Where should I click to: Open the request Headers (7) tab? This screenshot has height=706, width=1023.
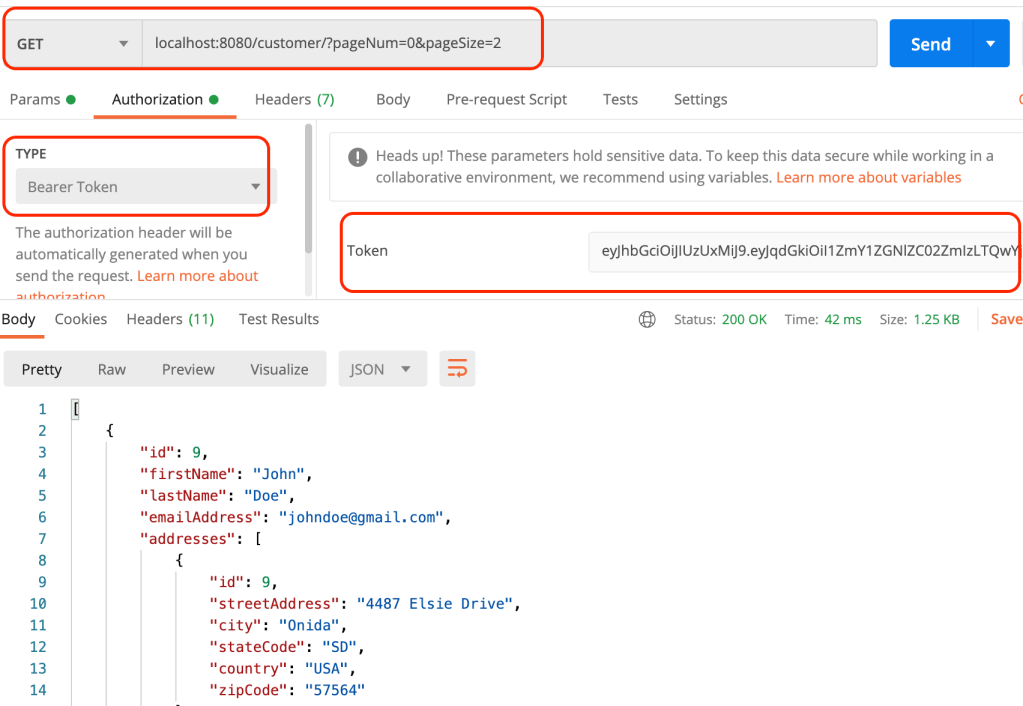tap(294, 99)
